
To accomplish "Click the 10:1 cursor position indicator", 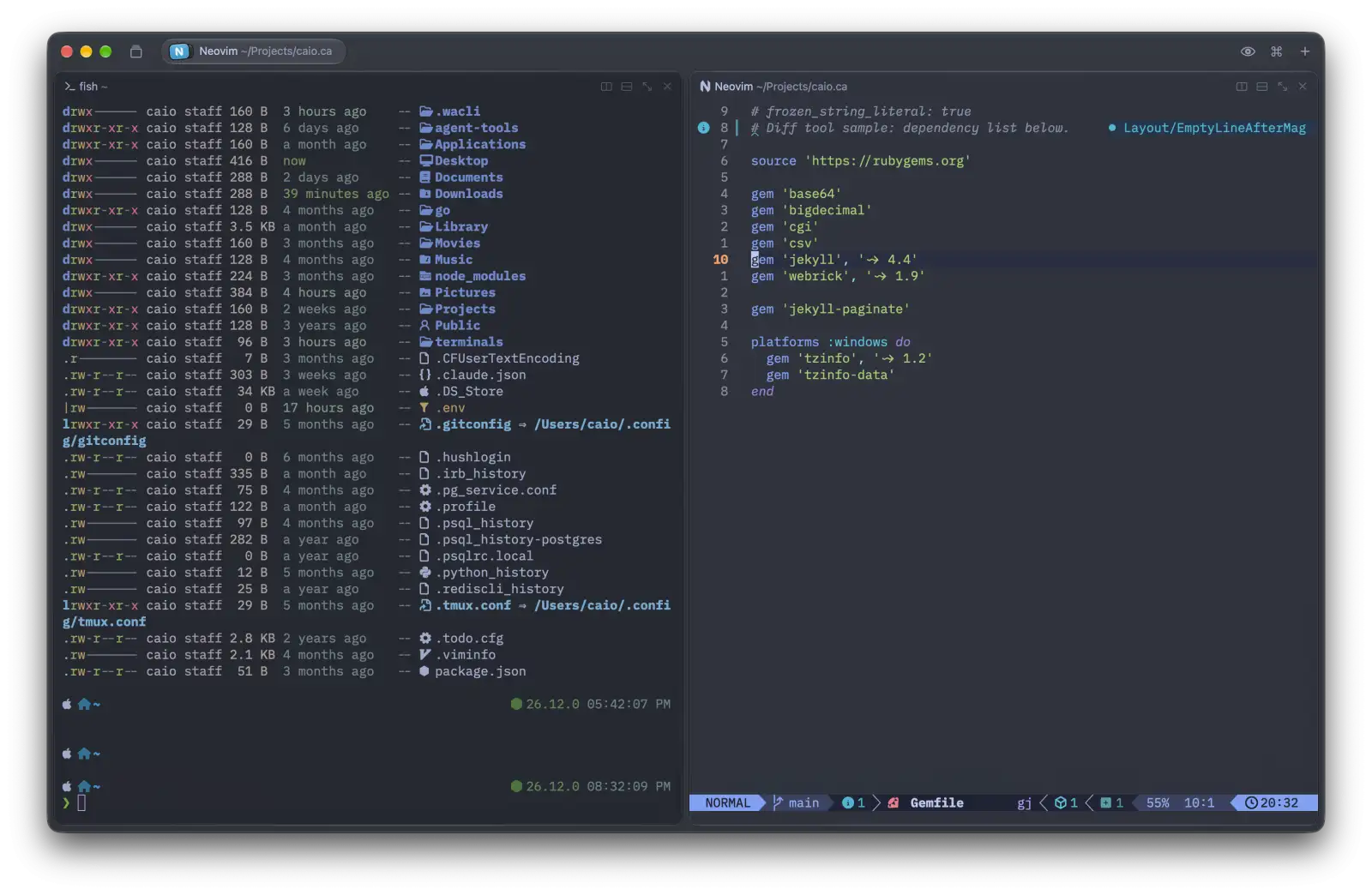I will click(1199, 803).
